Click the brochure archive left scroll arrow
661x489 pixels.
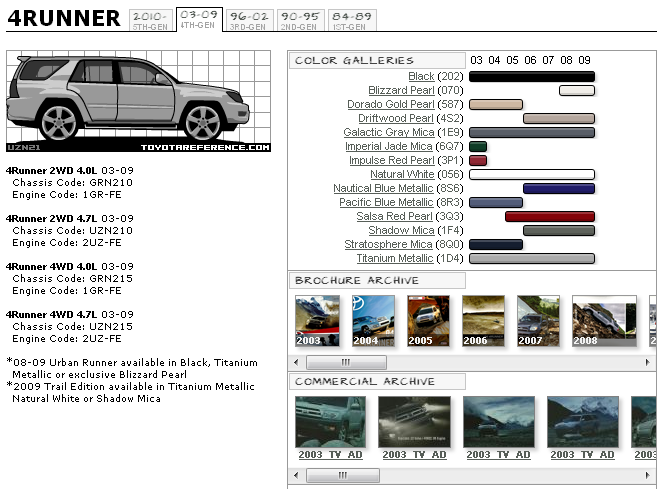tap(296, 362)
